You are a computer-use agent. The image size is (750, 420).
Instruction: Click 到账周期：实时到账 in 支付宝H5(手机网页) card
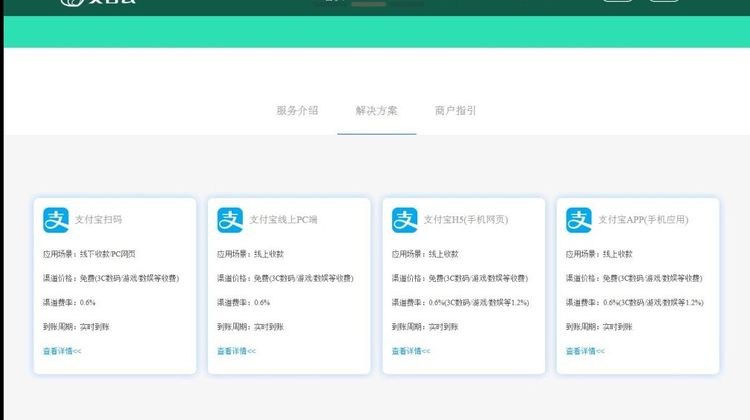coord(425,327)
